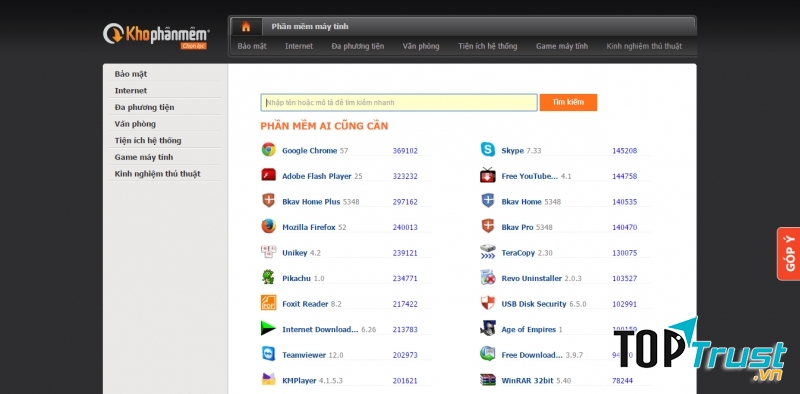The height and width of the screenshot is (394, 800).
Task: Focus the quick search text field
Action: pos(399,102)
